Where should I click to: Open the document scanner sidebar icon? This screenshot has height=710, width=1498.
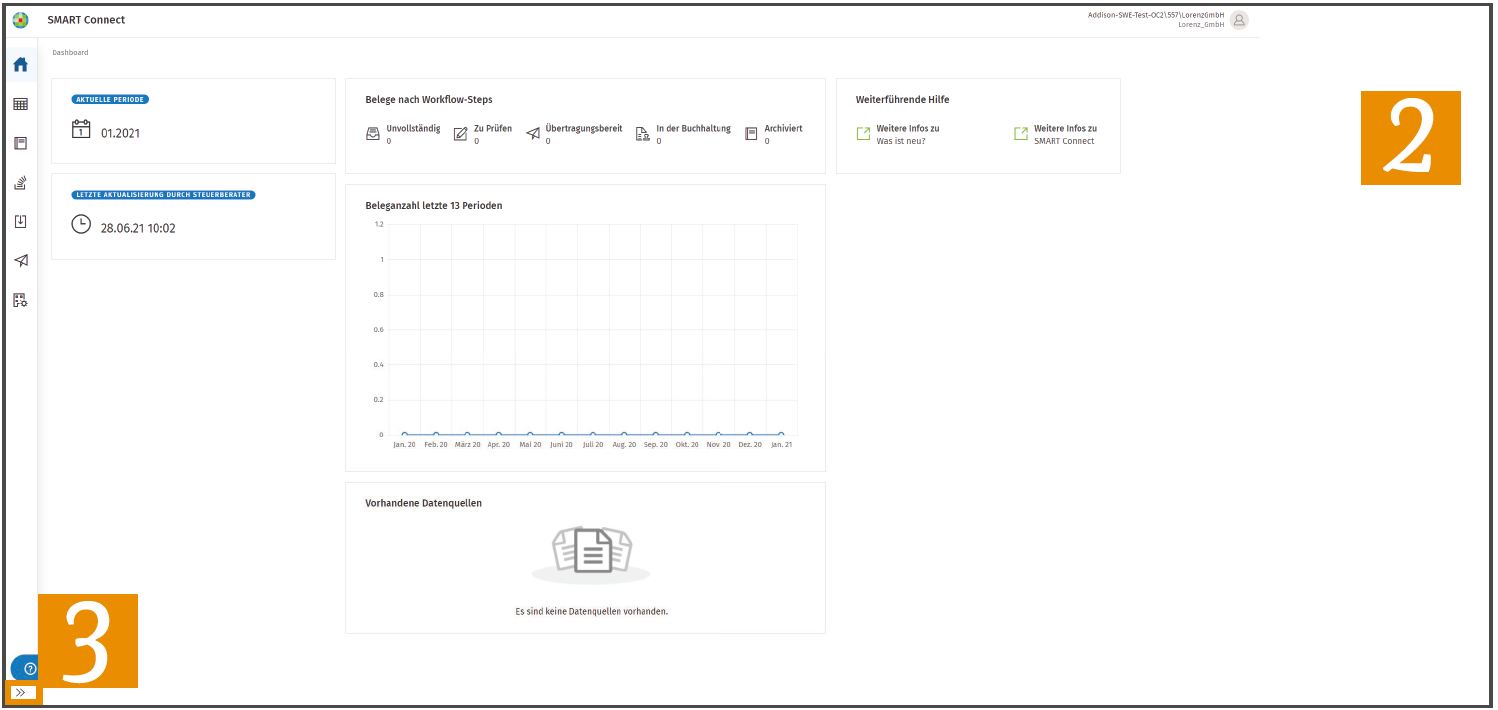click(20, 182)
